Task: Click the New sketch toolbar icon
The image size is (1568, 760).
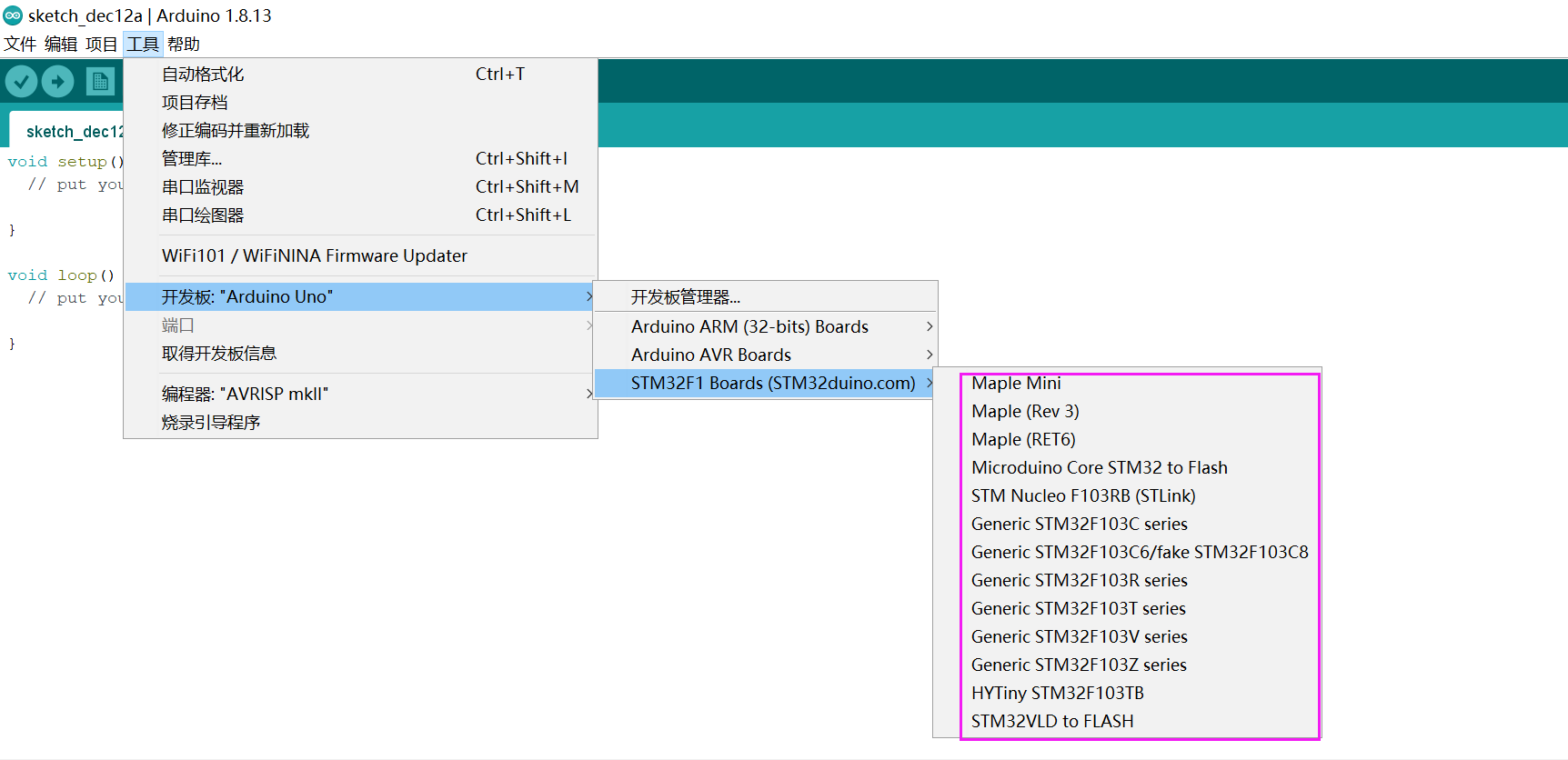Action: coord(100,82)
